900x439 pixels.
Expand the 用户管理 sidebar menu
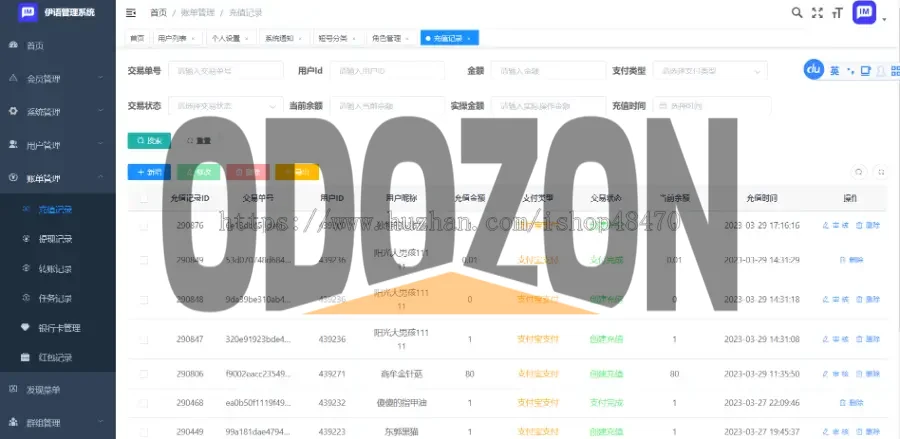[57, 145]
